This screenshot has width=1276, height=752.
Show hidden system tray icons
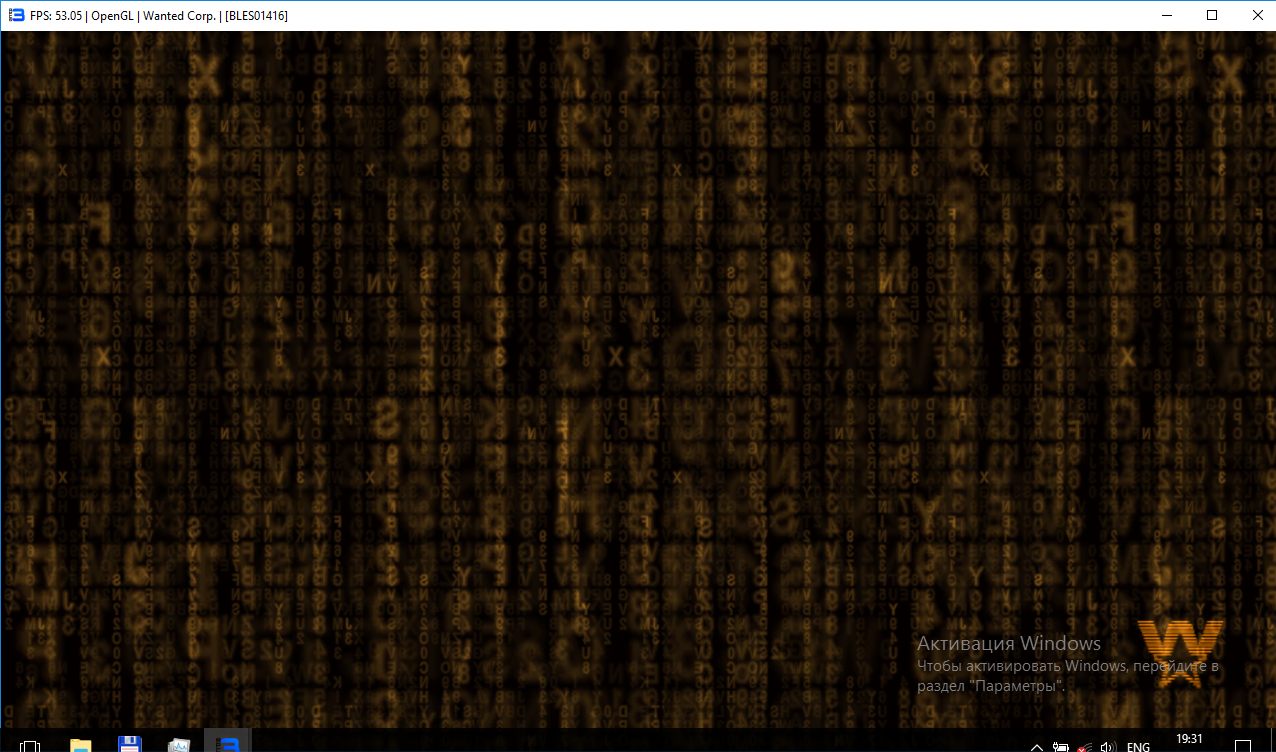point(1036,746)
